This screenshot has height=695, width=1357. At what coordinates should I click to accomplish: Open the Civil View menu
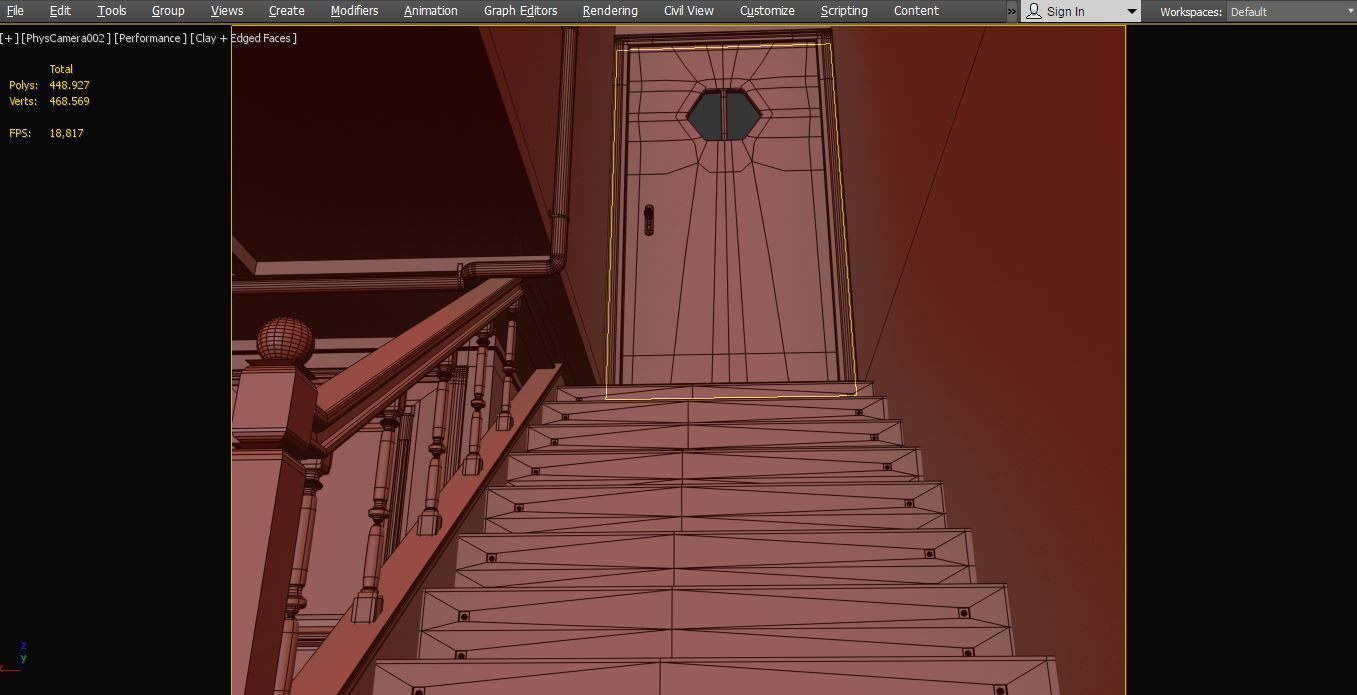(x=688, y=11)
